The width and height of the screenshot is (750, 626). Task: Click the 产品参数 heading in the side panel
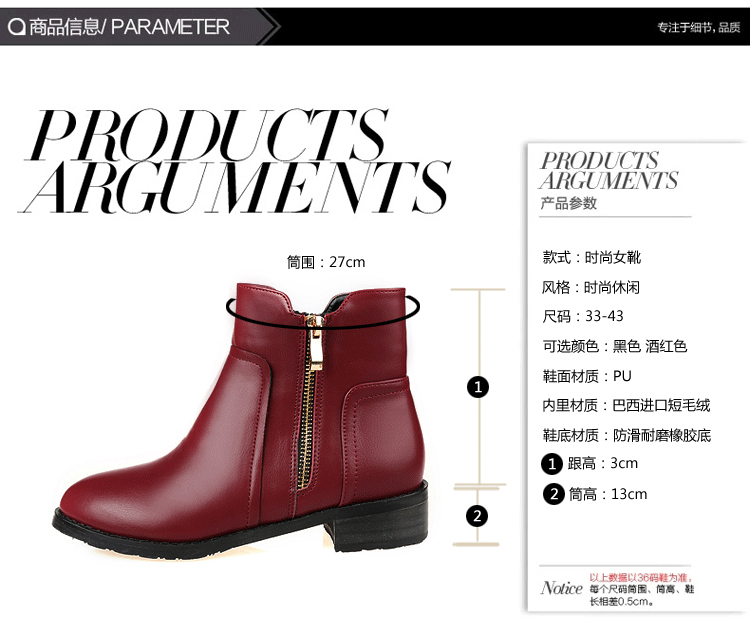tap(569, 203)
